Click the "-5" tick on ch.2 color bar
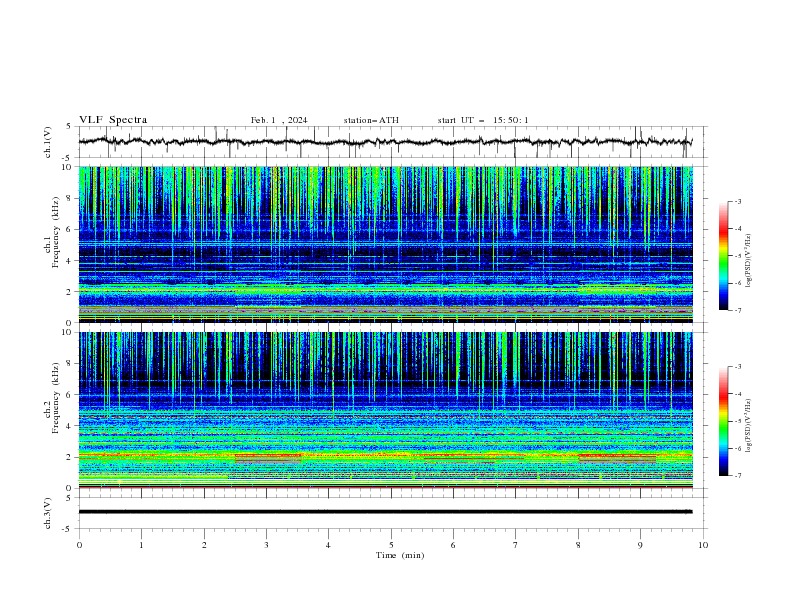This screenshot has height=612, width=792. [738, 421]
